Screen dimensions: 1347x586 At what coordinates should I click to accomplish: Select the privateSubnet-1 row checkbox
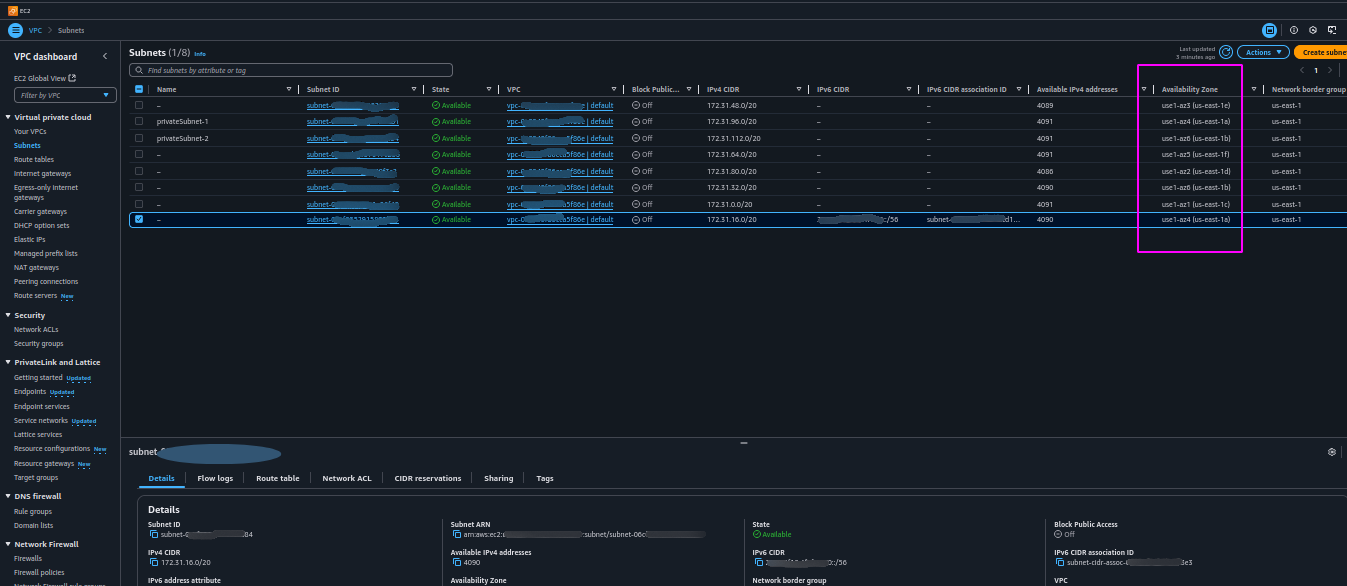click(139, 121)
